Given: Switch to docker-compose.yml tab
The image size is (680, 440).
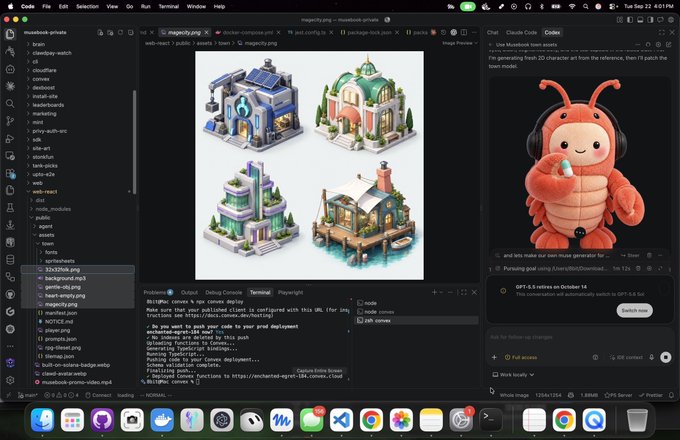Looking at the screenshot, I should pyautogui.click(x=248, y=33).
